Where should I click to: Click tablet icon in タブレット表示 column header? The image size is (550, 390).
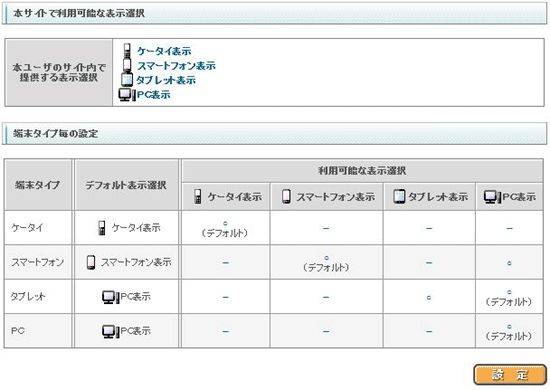click(x=399, y=196)
